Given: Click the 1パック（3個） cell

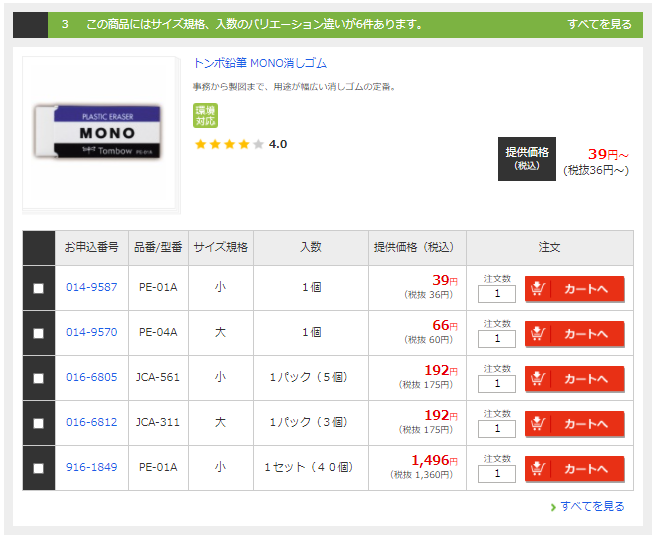Looking at the screenshot, I should (311, 422).
